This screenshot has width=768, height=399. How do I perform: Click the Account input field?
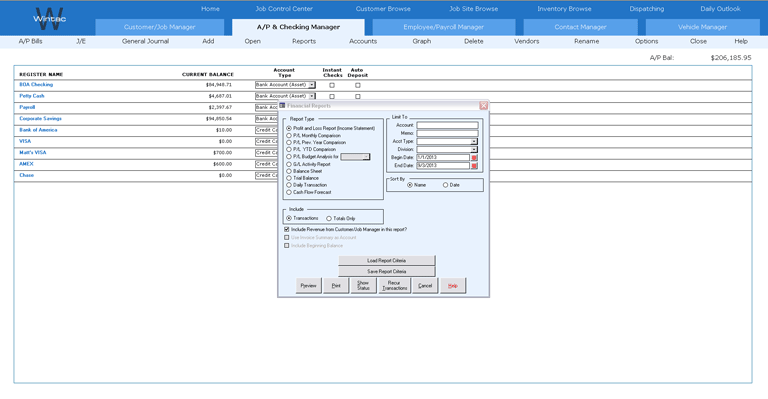click(x=447, y=125)
